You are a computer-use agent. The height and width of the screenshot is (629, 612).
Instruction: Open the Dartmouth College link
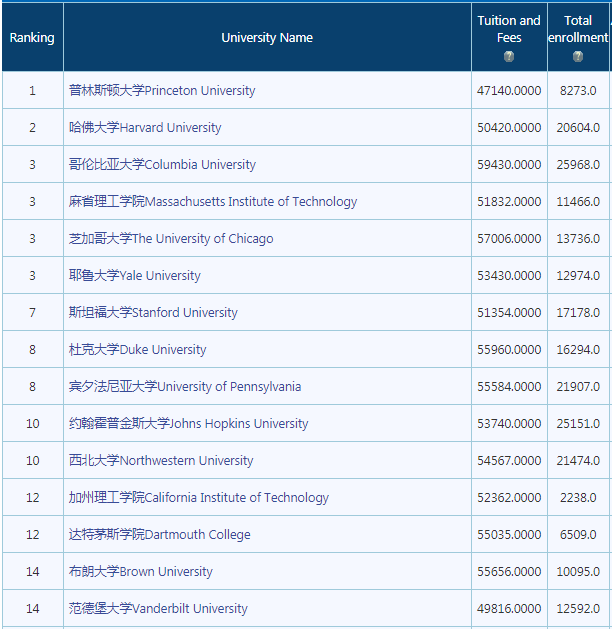point(159,534)
